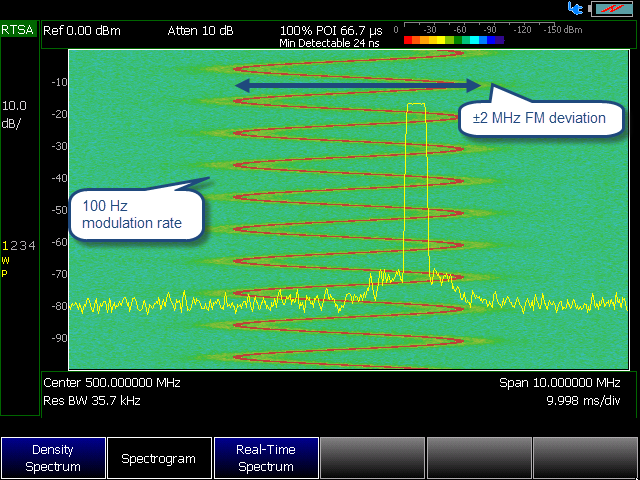Click the -30 y-axis label

coord(59,146)
